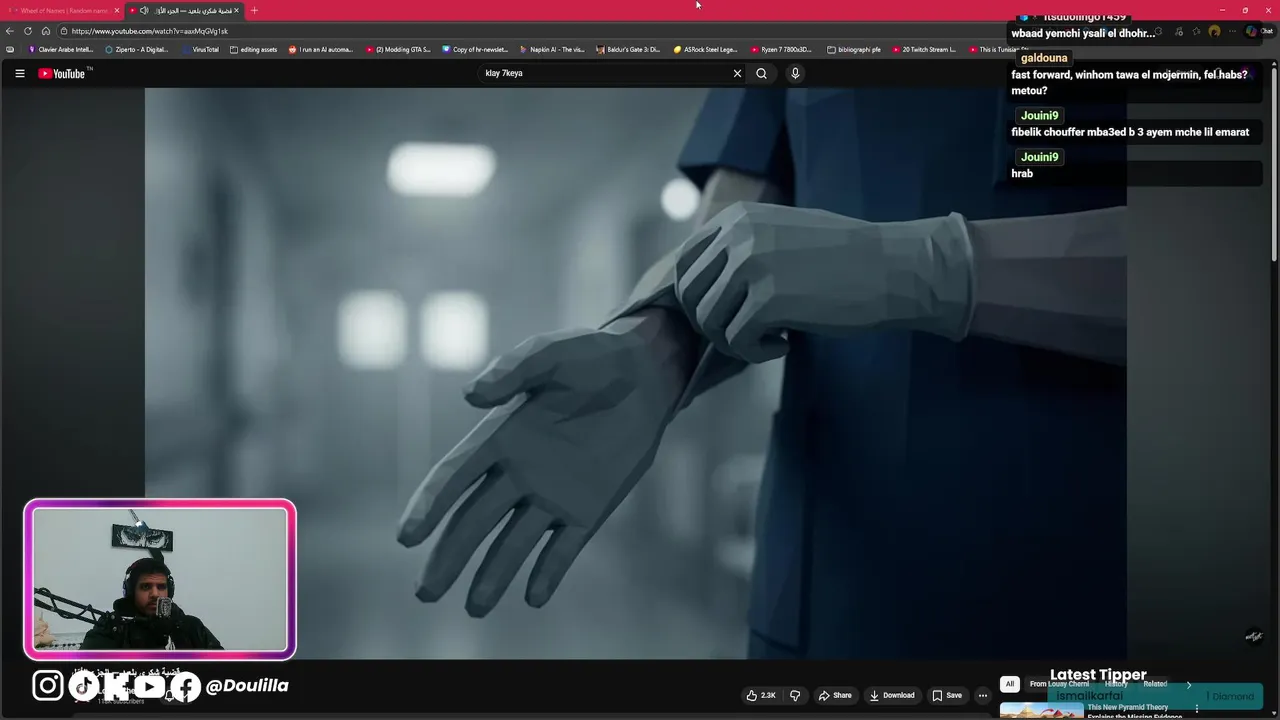
Task: Reload the current page
Action: tap(28, 31)
